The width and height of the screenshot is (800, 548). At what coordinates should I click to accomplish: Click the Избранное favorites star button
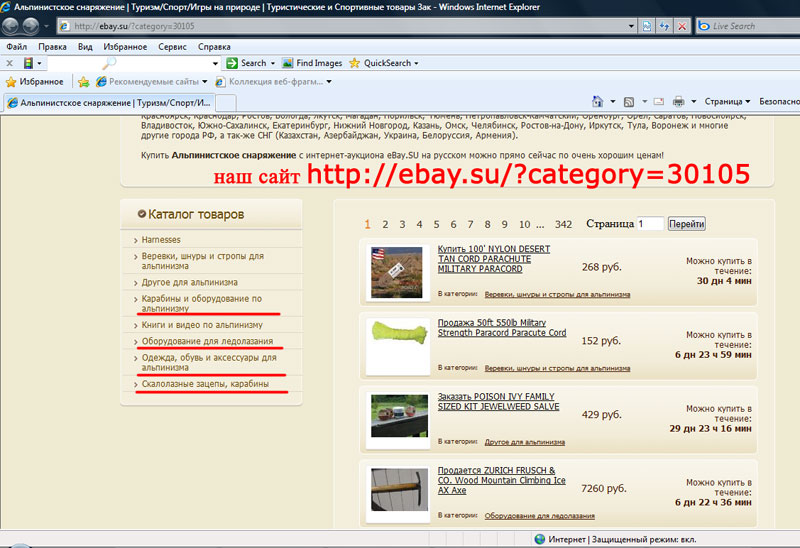[34, 82]
